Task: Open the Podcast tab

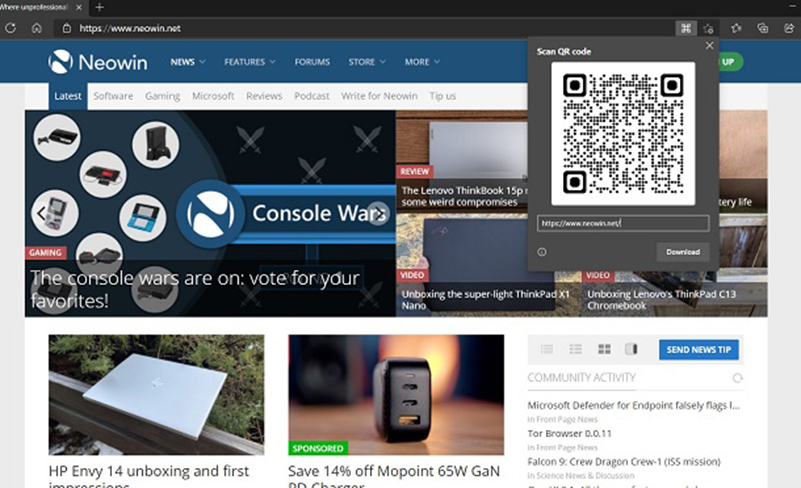Action: (312, 96)
